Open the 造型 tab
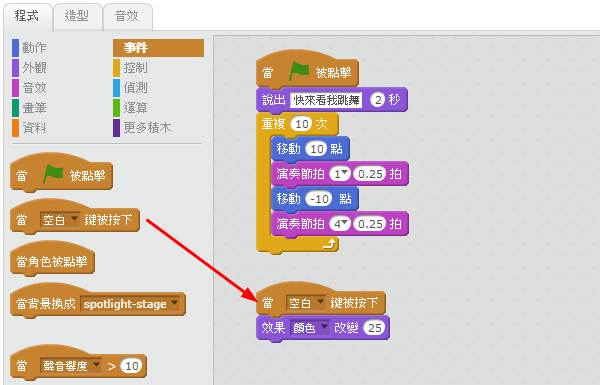The image size is (600, 385). [x=77, y=16]
